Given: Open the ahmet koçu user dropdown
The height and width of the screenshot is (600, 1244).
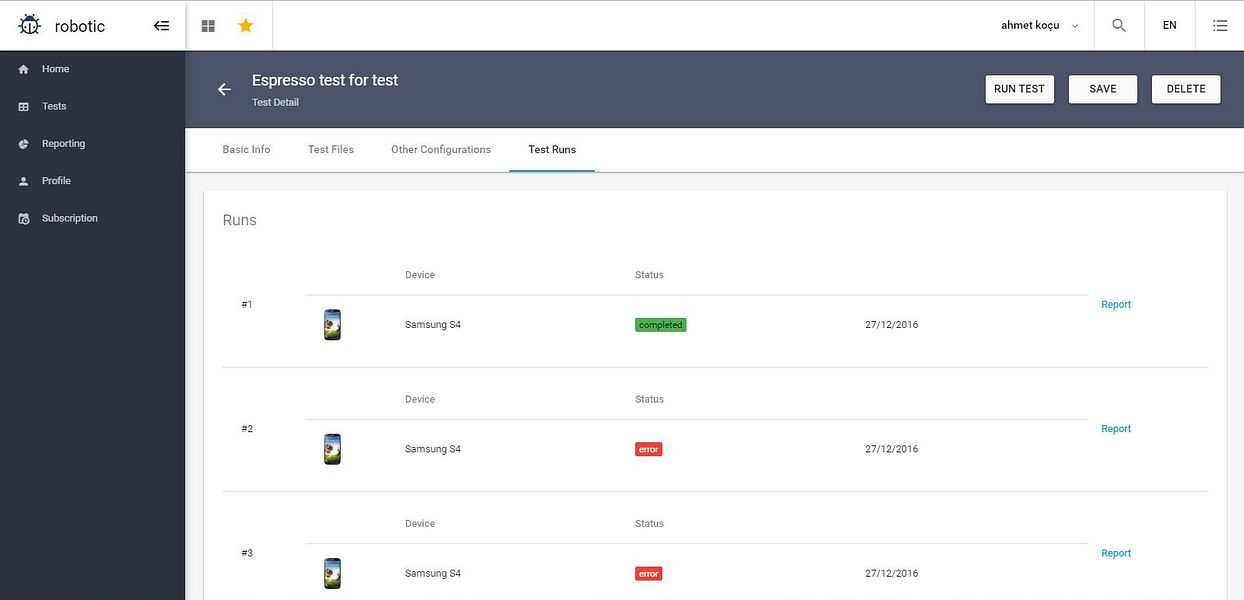Looking at the screenshot, I should tap(1040, 26).
